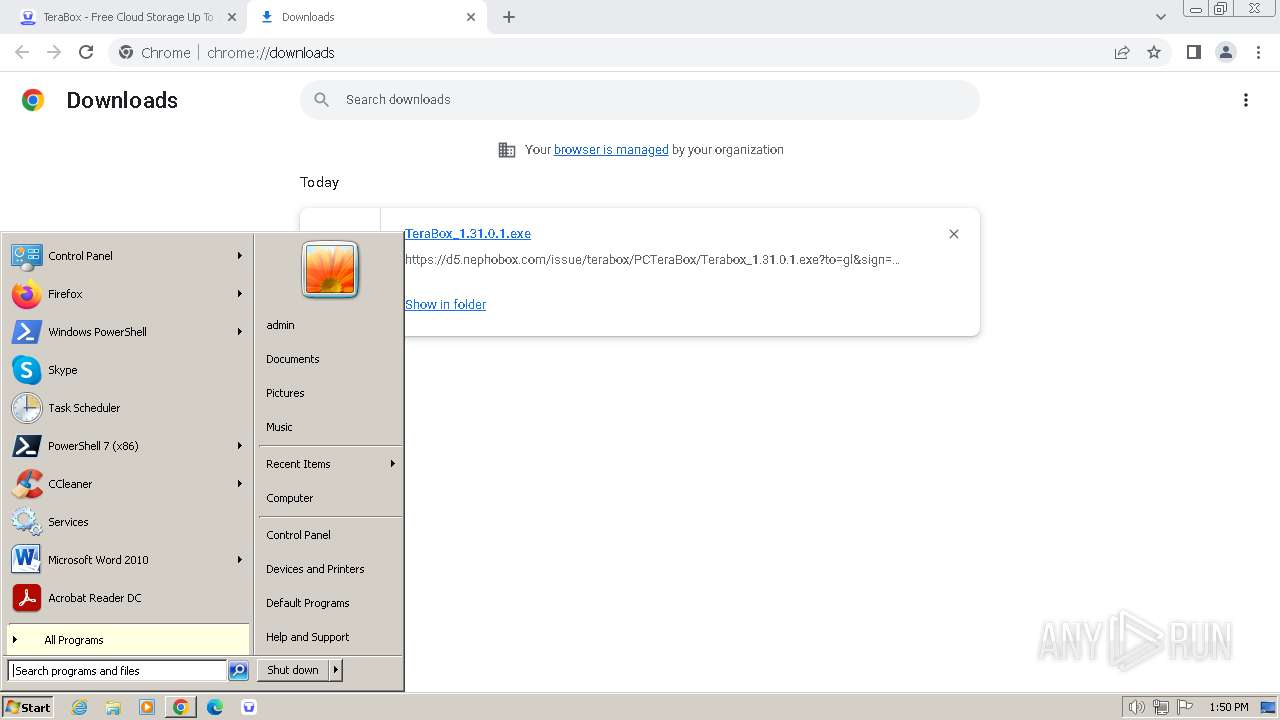
Task: Open Windows Media Player on taskbar
Action: coord(147,707)
